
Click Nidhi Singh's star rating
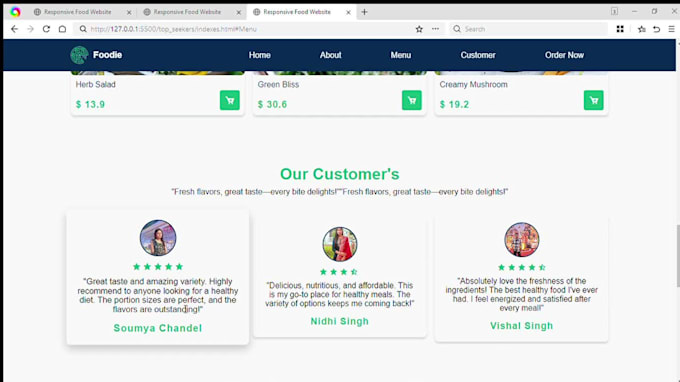(x=339, y=272)
